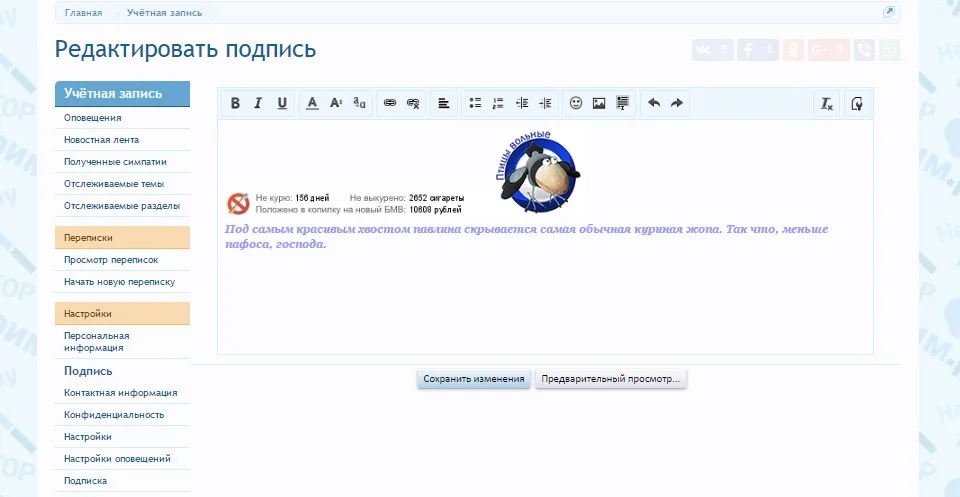The image size is (960, 497).
Task: Open page in new window icon
Action: click(x=888, y=12)
